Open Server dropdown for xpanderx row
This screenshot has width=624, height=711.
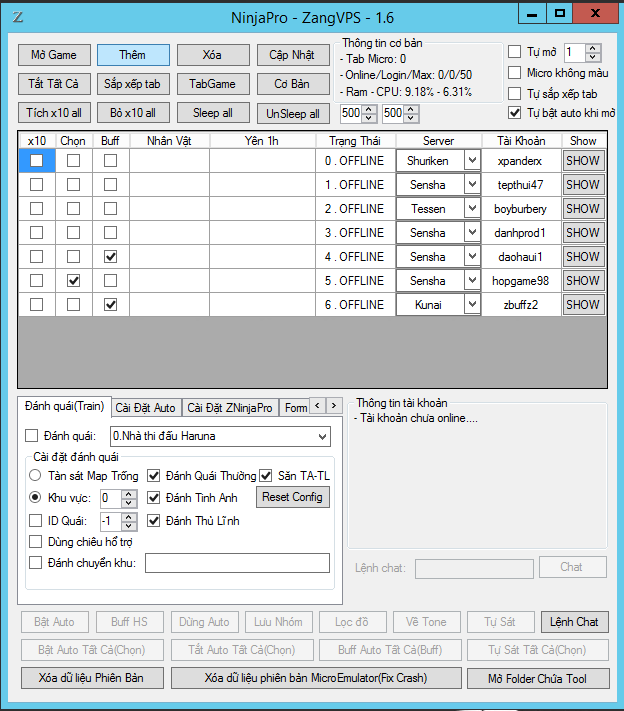(x=472, y=160)
